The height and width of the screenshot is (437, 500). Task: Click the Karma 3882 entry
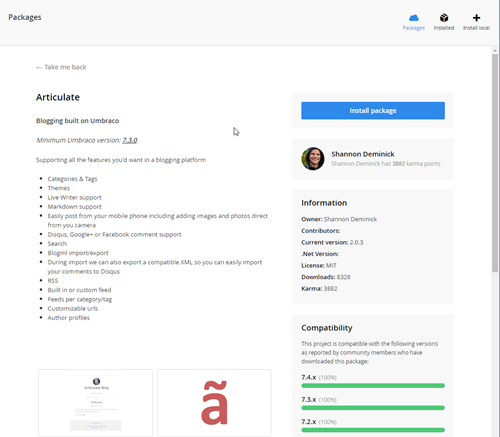click(x=319, y=289)
